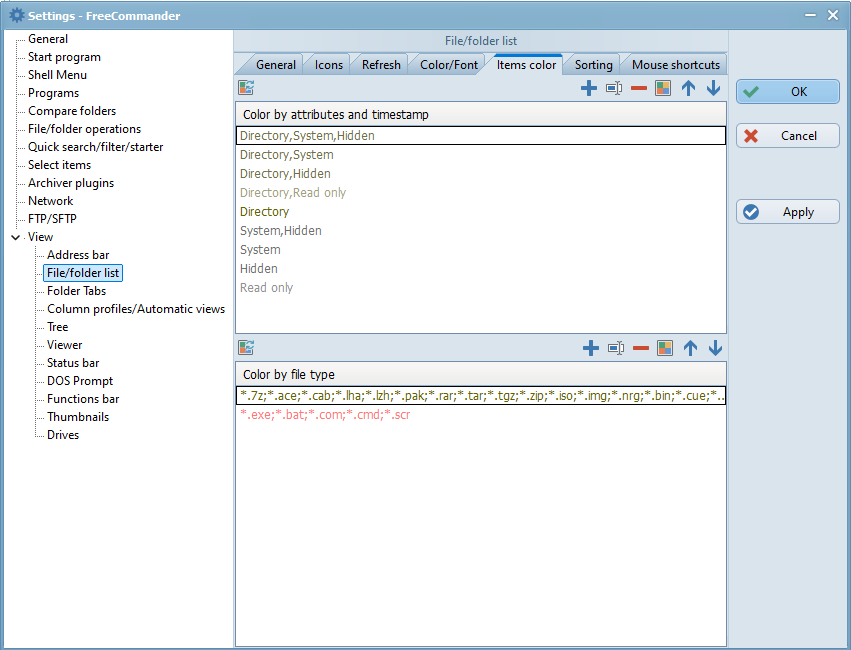The width and height of the screenshot is (851, 650).
Task: Open Start program settings
Action: (64, 57)
